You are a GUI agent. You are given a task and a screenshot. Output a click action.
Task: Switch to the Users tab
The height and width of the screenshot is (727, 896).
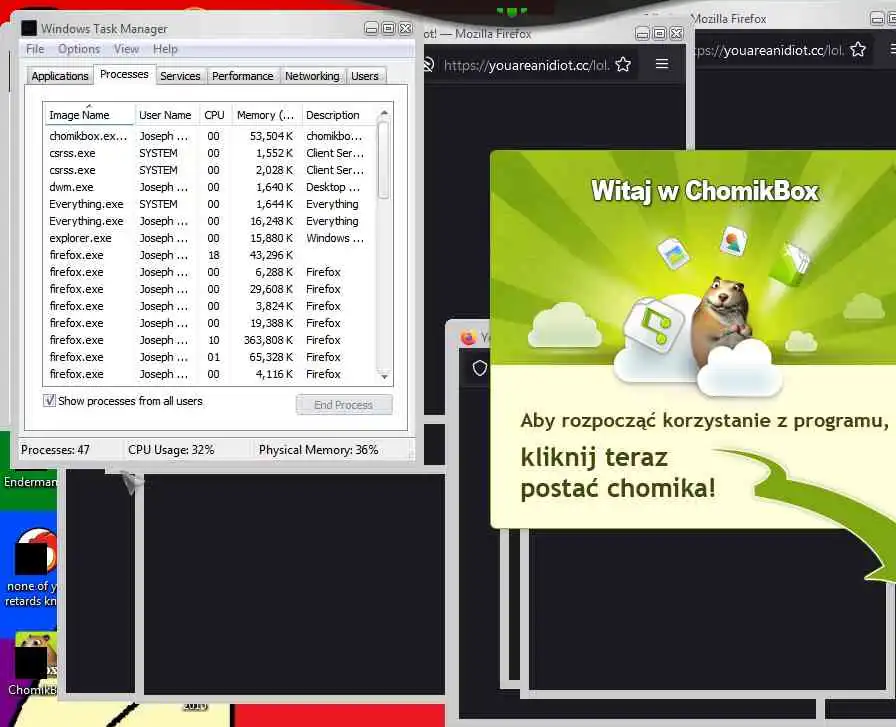click(x=365, y=76)
